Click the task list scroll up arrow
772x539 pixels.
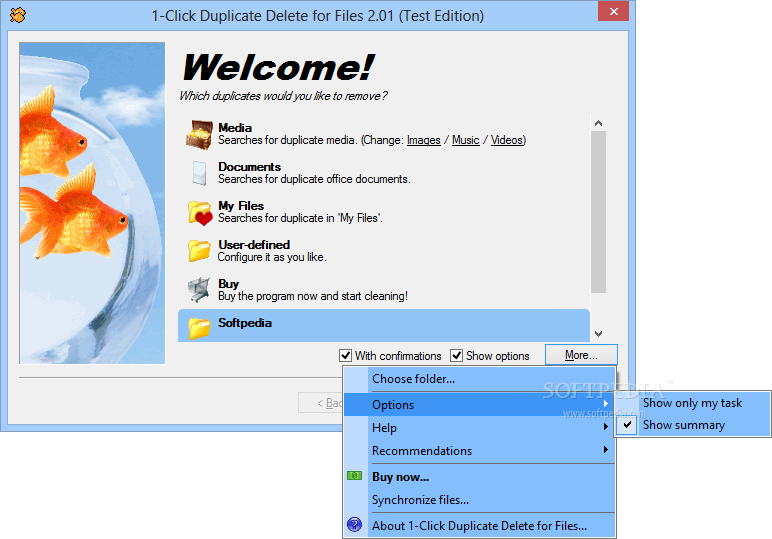click(598, 123)
